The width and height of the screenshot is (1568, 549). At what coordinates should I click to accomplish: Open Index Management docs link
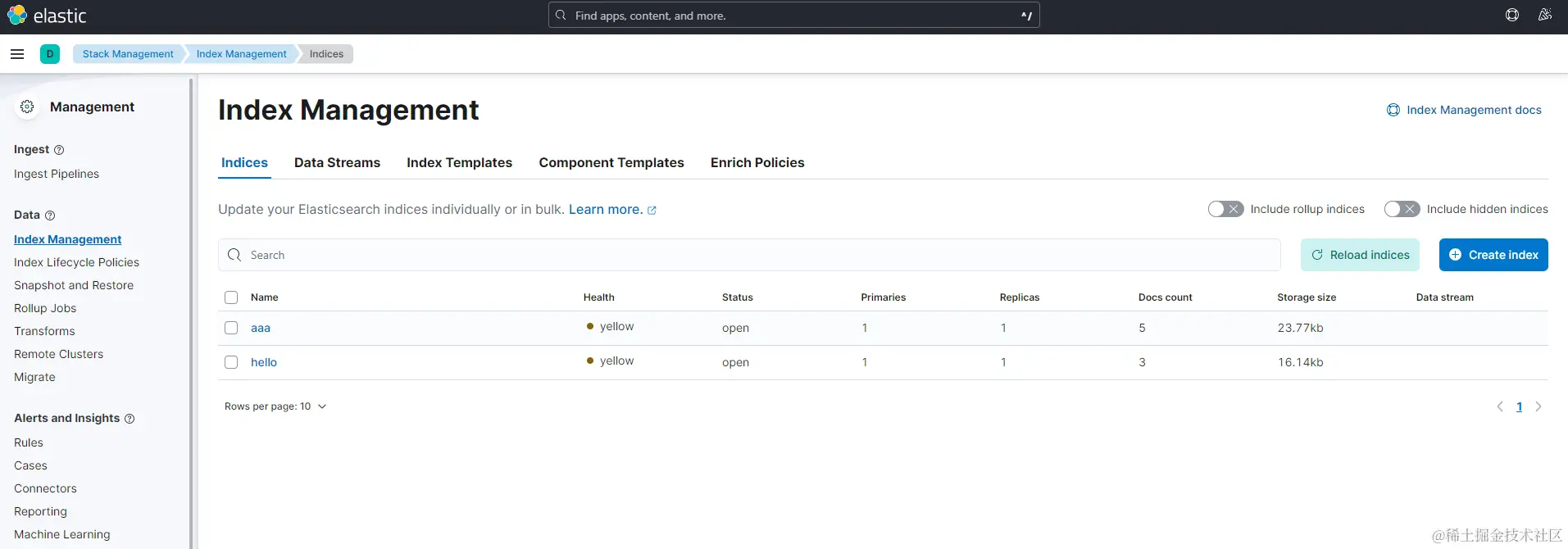click(x=1474, y=110)
